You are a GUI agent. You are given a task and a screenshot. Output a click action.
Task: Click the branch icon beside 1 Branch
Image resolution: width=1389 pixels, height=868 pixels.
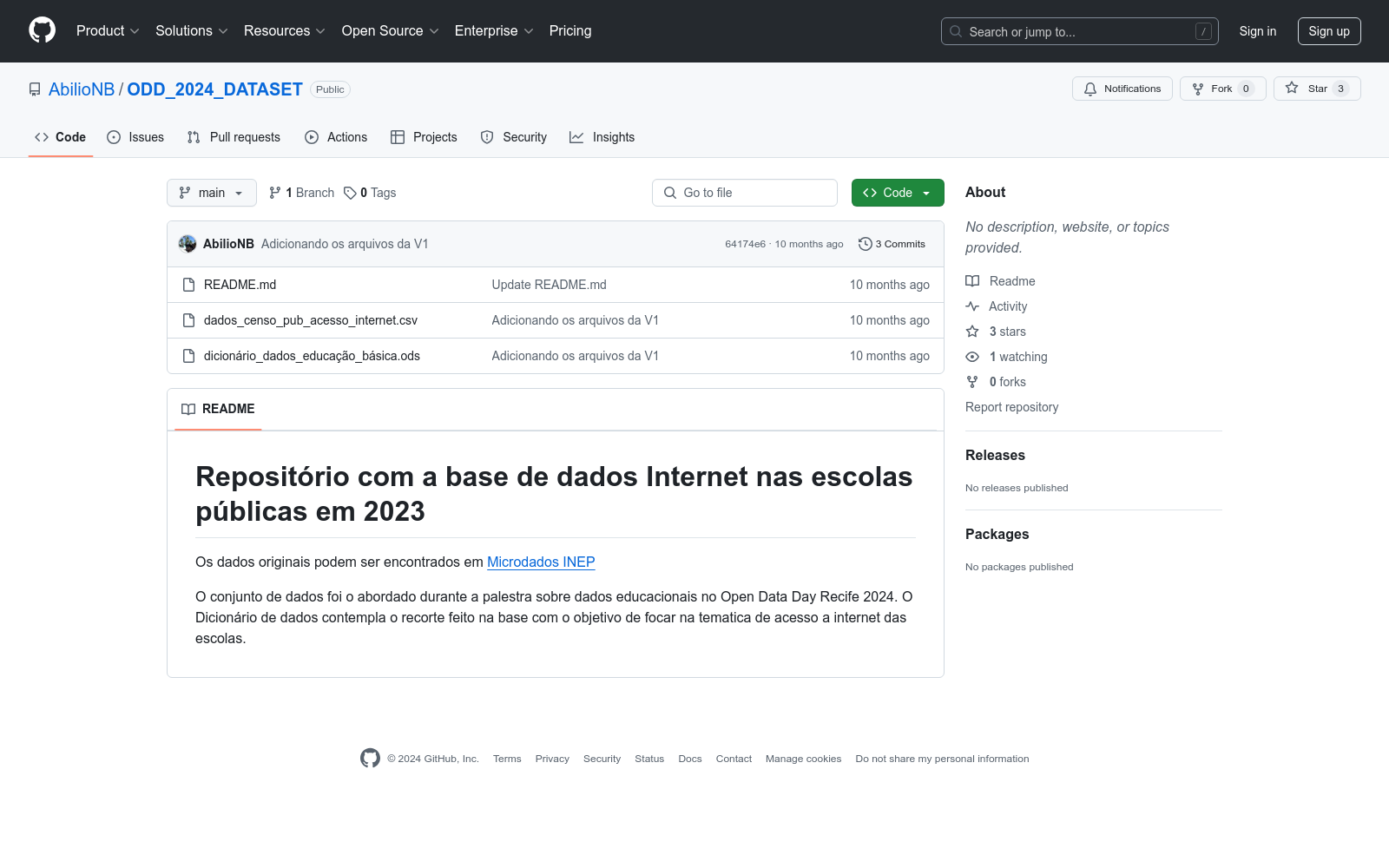click(275, 193)
